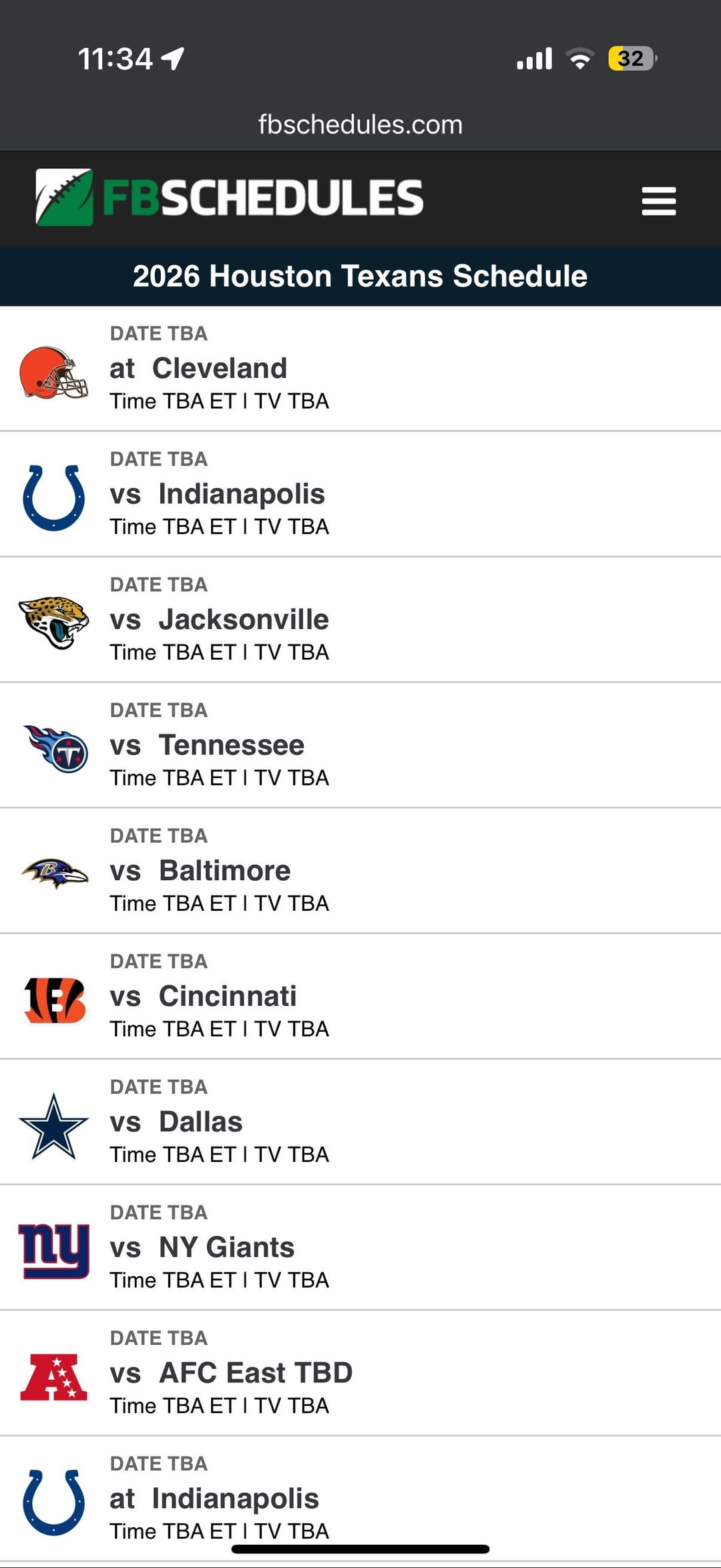
Task: Click the Cleveland Browns helmet icon
Action: point(53,372)
